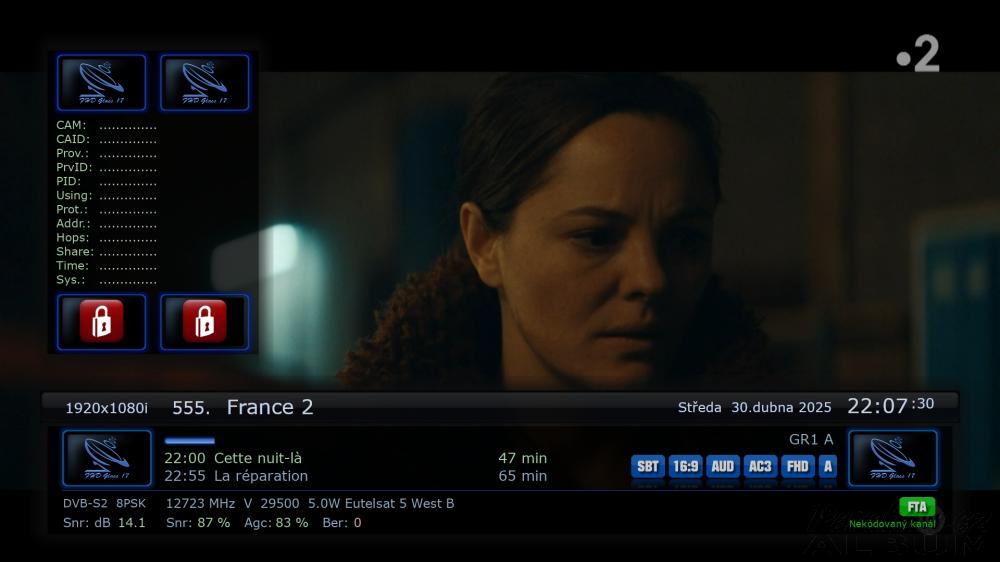The width and height of the screenshot is (1000, 562).
Task: Click the satellite picon below the clock
Action: tap(892, 458)
